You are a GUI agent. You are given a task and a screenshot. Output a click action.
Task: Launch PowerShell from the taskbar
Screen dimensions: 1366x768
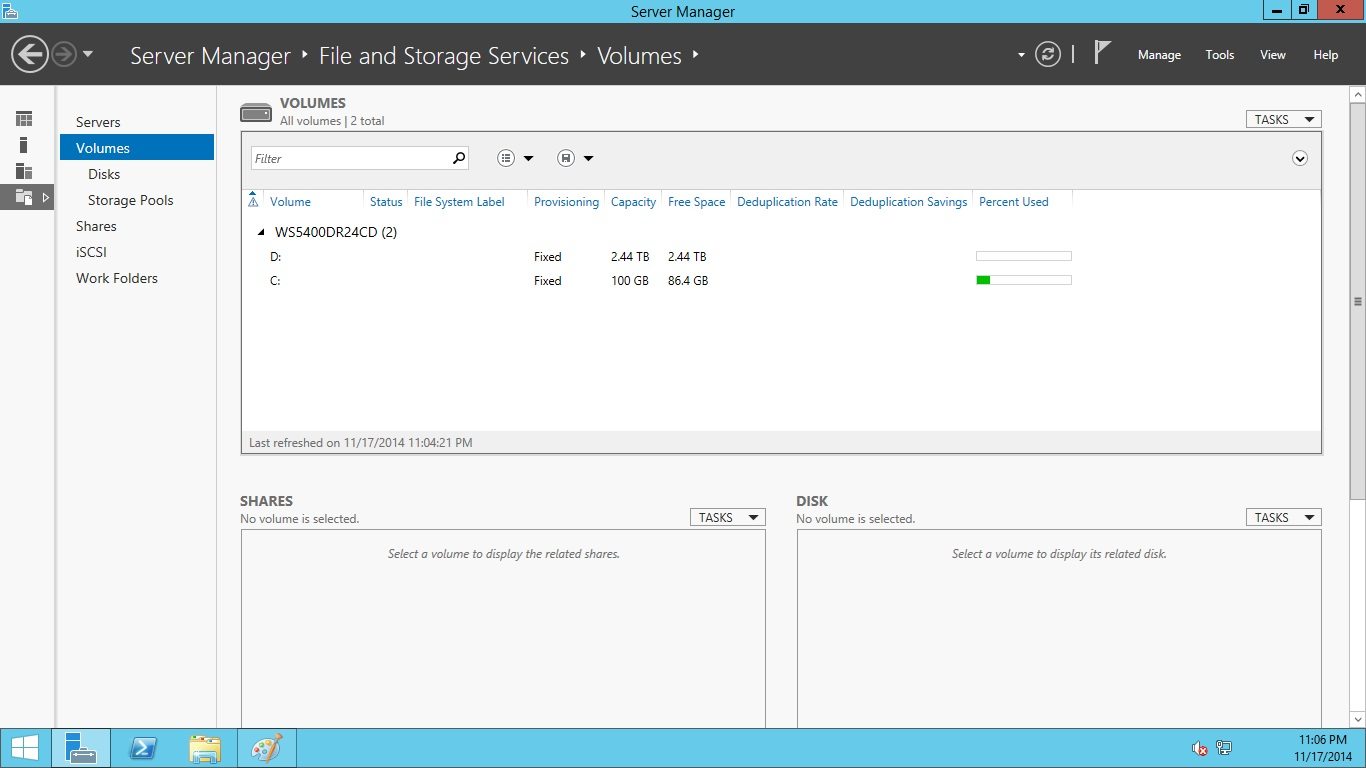pyautogui.click(x=144, y=748)
